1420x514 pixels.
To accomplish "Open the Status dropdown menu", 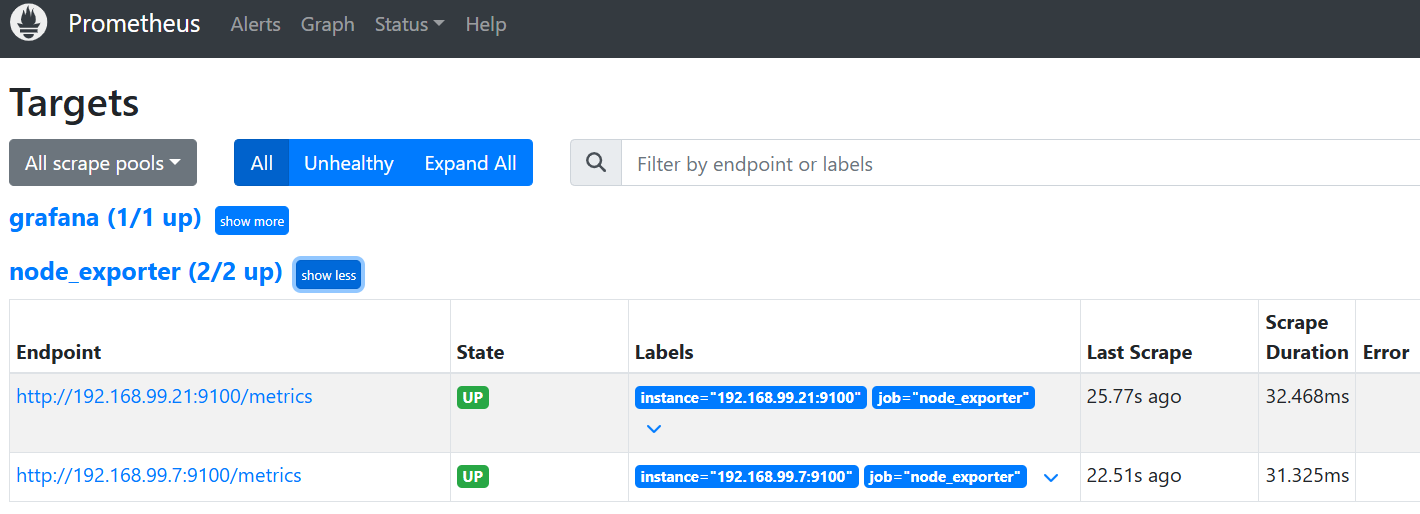I will (x=410, y=24).
